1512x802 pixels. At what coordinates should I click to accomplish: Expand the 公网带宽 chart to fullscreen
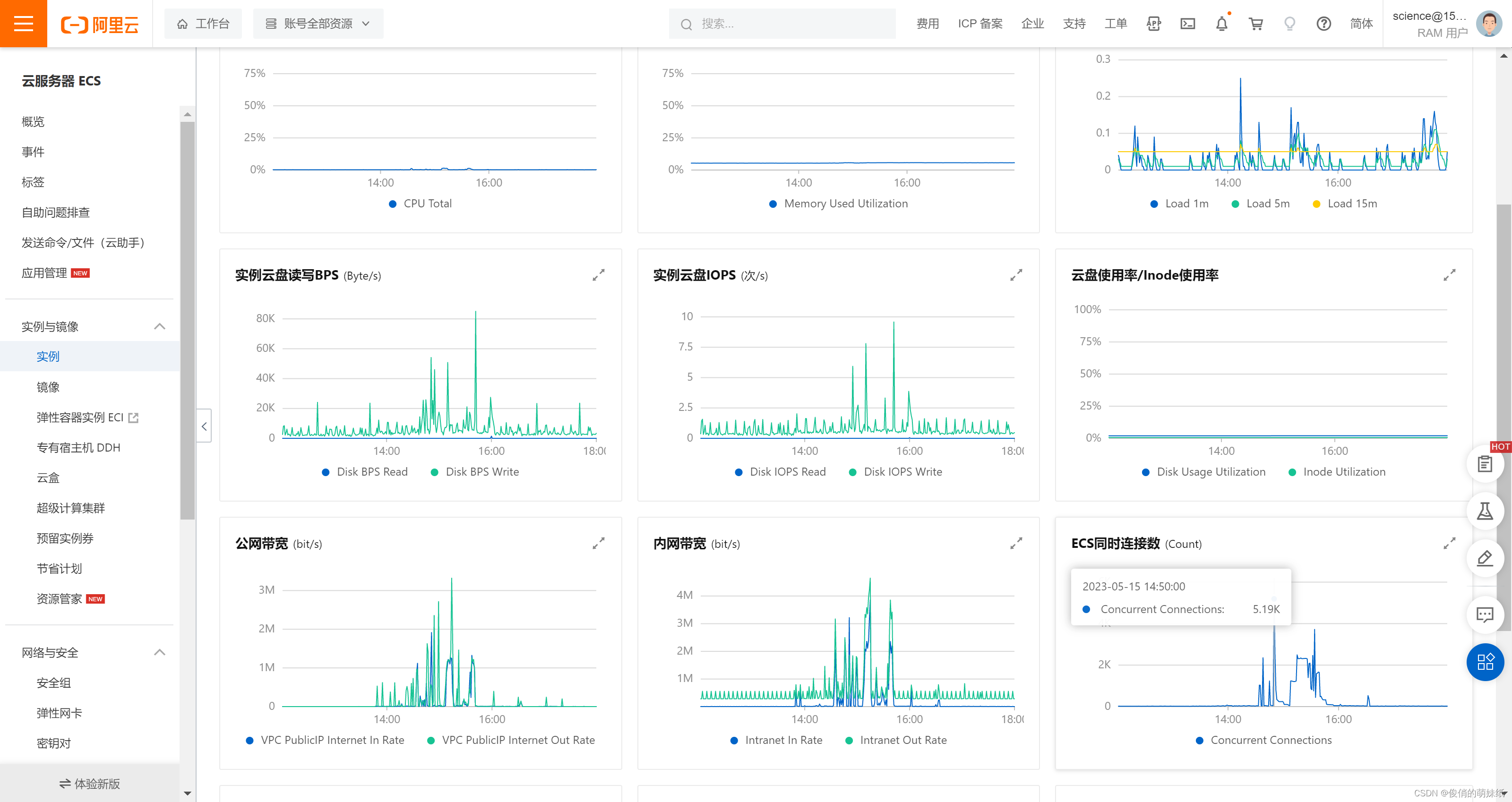point(598,543)
